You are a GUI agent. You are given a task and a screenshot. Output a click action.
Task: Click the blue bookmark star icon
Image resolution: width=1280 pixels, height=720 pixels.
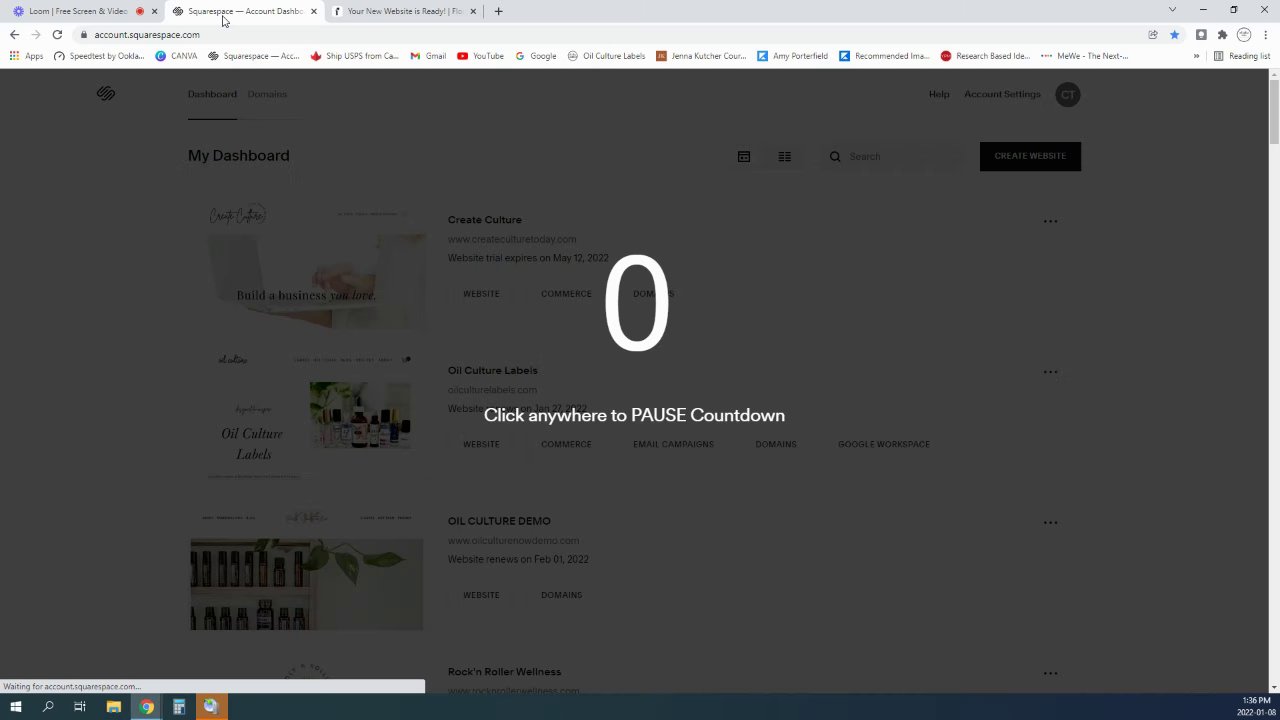point(1174,34)
